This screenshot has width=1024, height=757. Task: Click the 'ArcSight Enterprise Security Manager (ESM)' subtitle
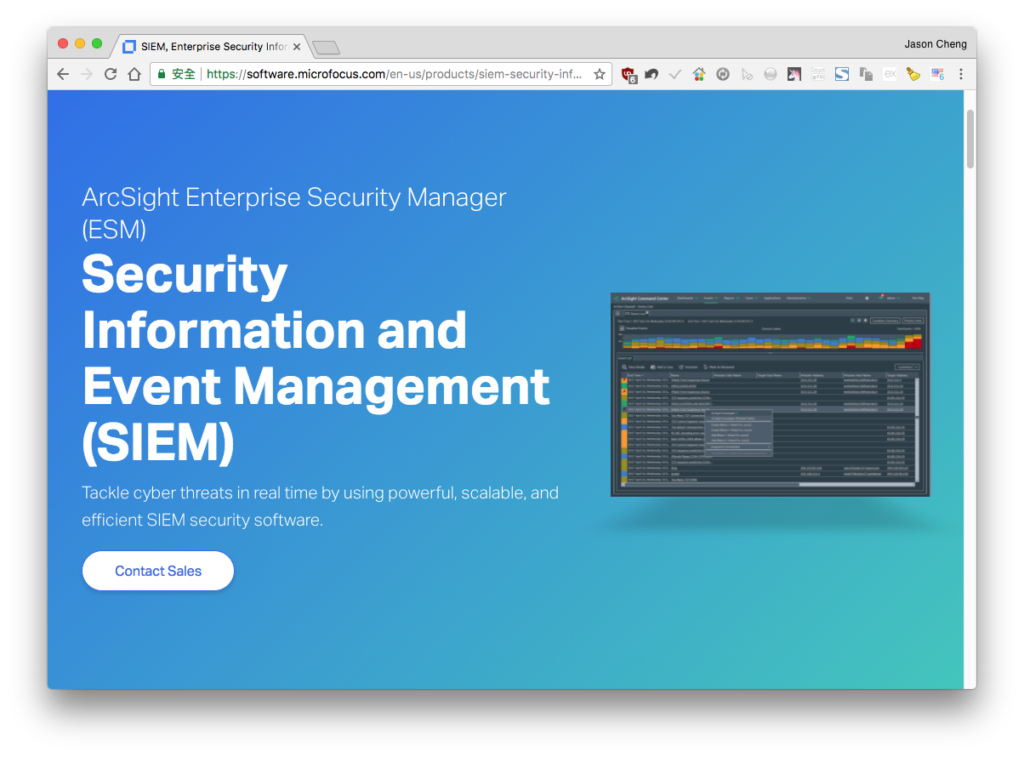tap(294, 213)
